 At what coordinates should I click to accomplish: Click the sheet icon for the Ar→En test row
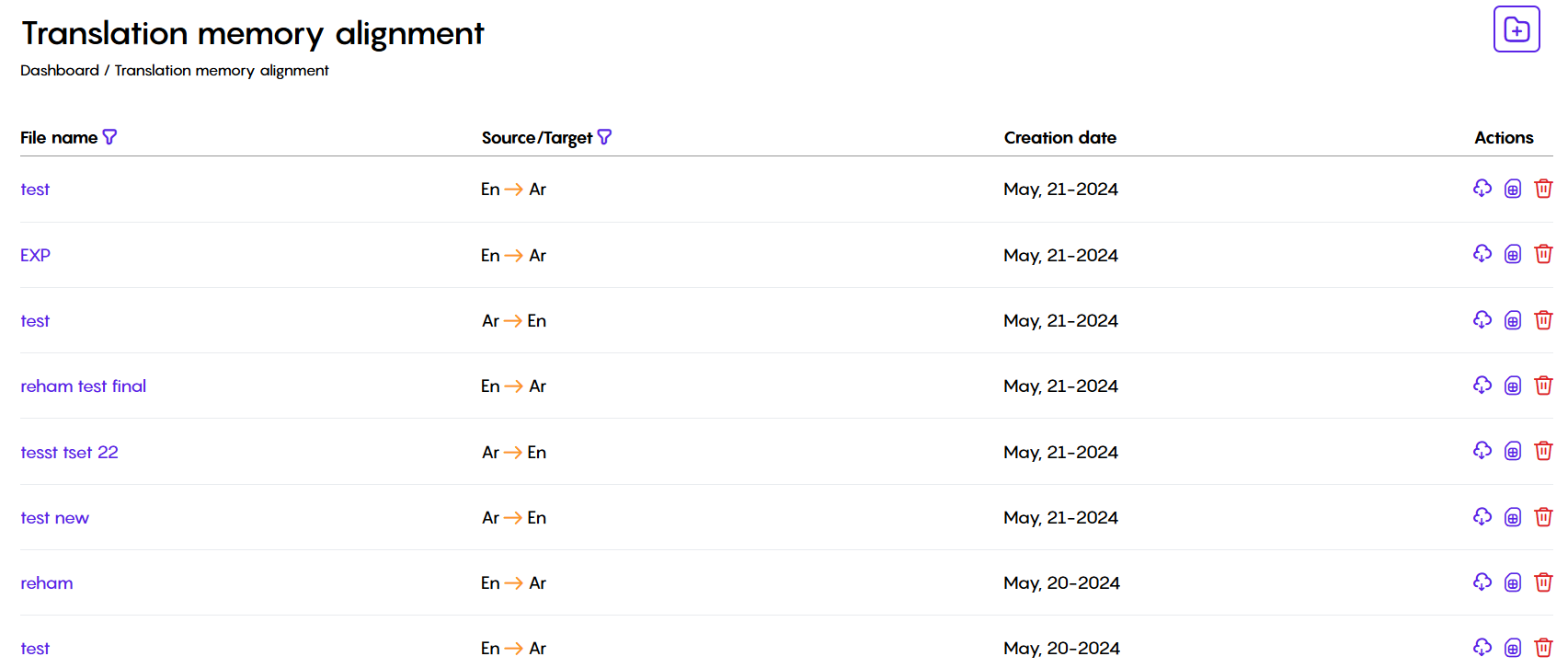[x=1513, y=321]
